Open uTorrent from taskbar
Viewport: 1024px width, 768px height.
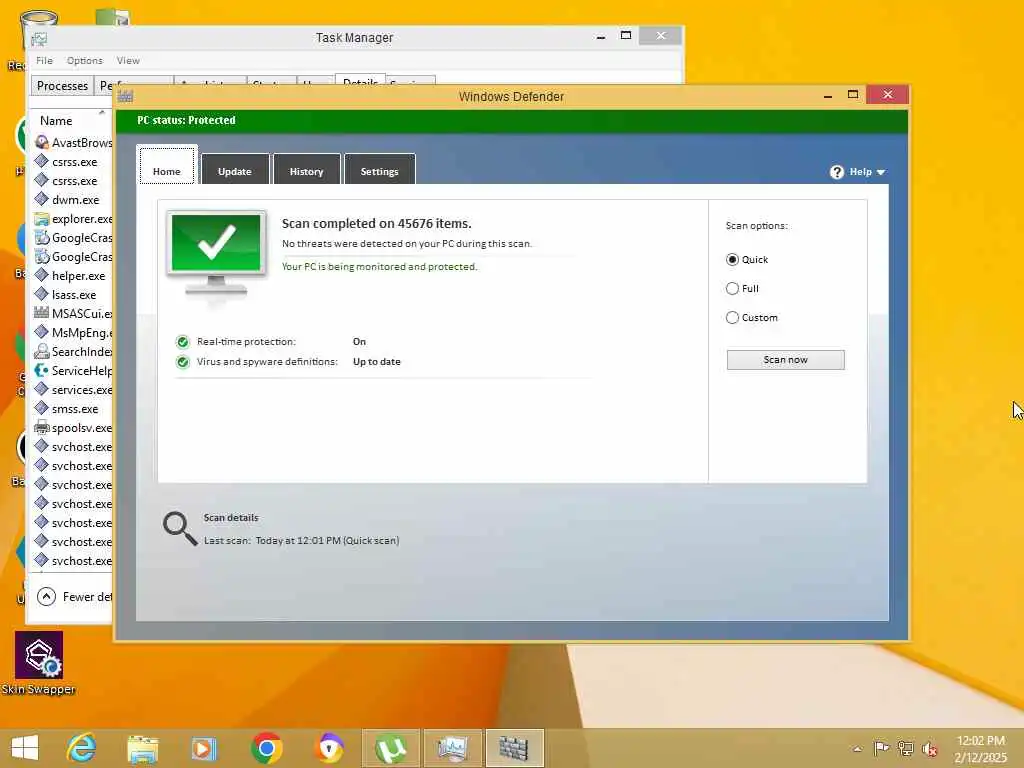click(391, 748)
